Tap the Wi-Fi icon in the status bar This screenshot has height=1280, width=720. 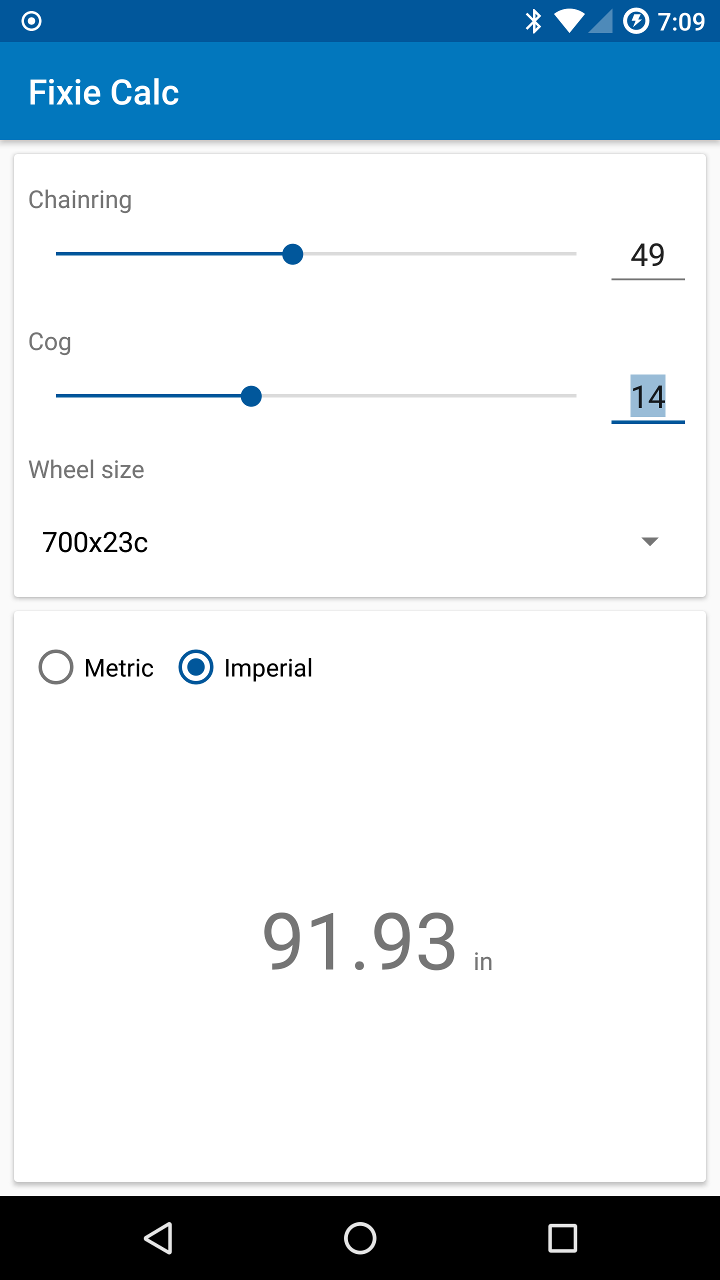pos(567,20)
